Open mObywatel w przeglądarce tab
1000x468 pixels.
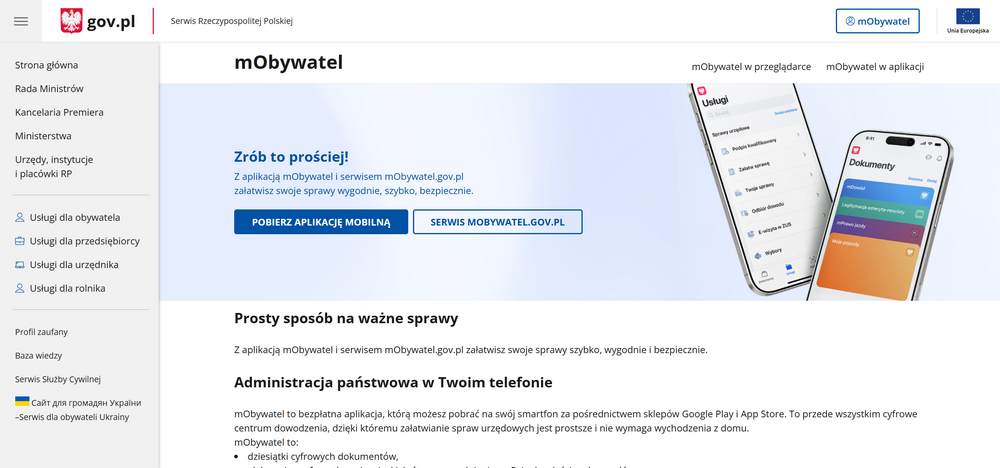tap(751, 66)
